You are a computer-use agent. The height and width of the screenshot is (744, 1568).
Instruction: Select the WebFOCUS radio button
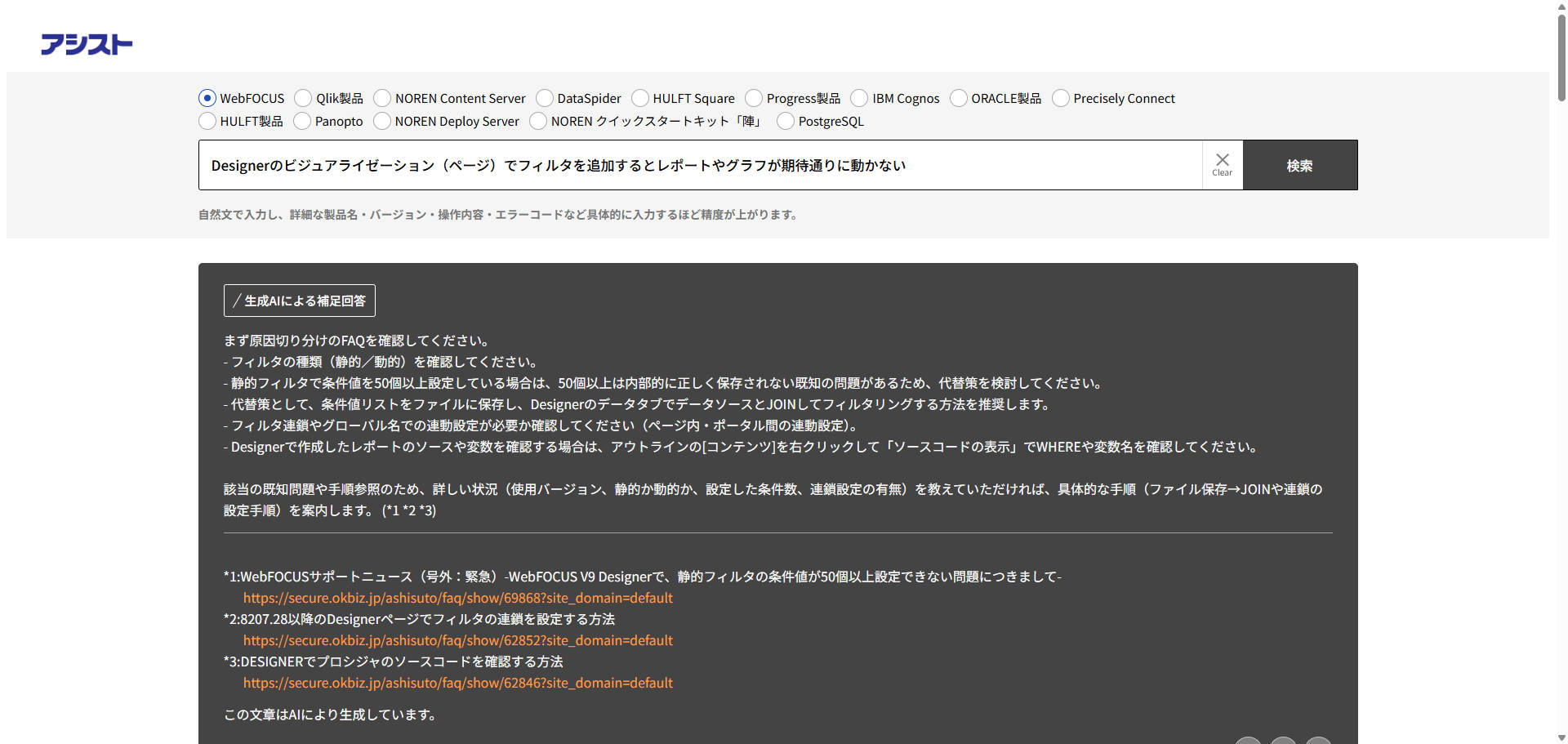207,98
